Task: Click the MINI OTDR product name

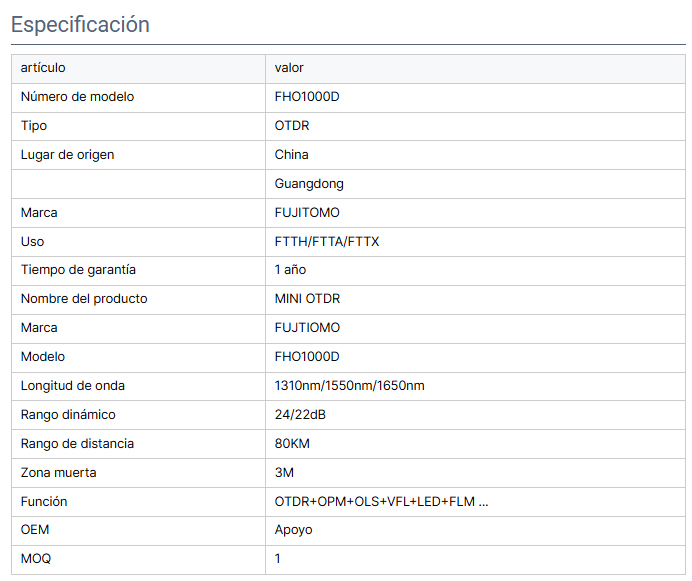Action: pos(307,299)
